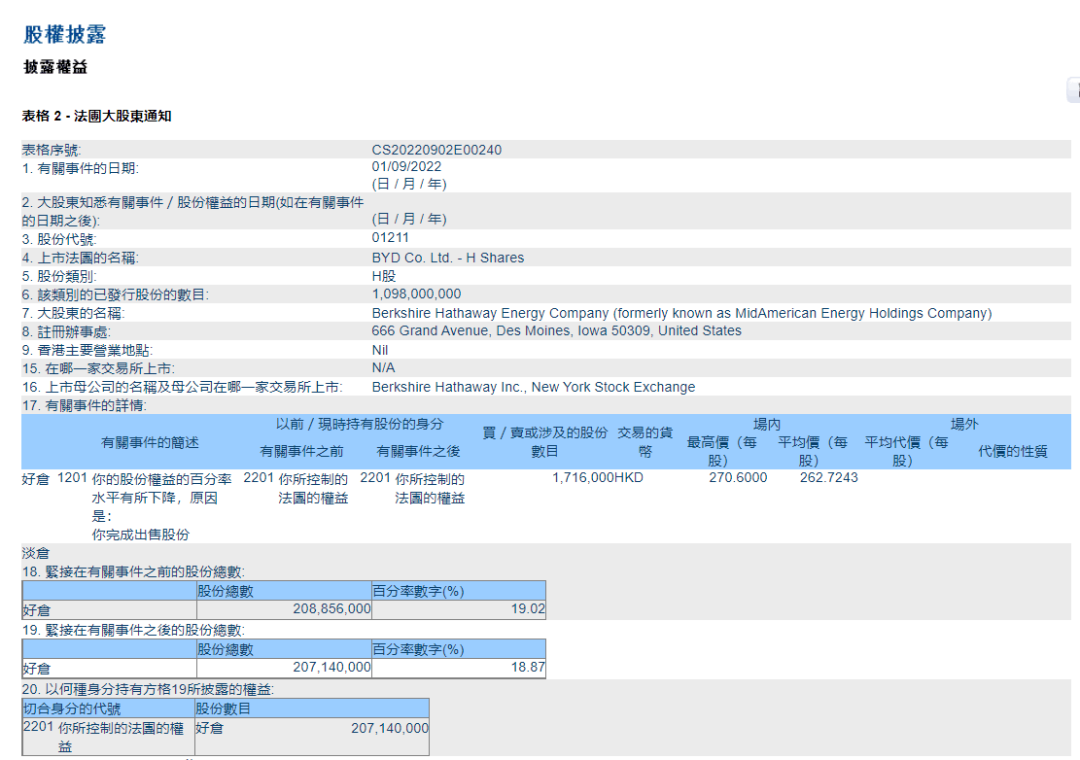Click the 代價的性質 column header
The width and height of the screenshot is (1080, 760).
tap(1013, 451)
